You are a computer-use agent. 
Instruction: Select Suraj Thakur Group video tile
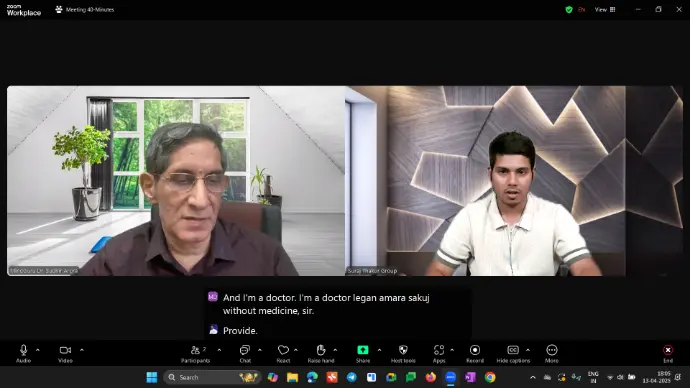pyautogui.click(x=514, y=181)
